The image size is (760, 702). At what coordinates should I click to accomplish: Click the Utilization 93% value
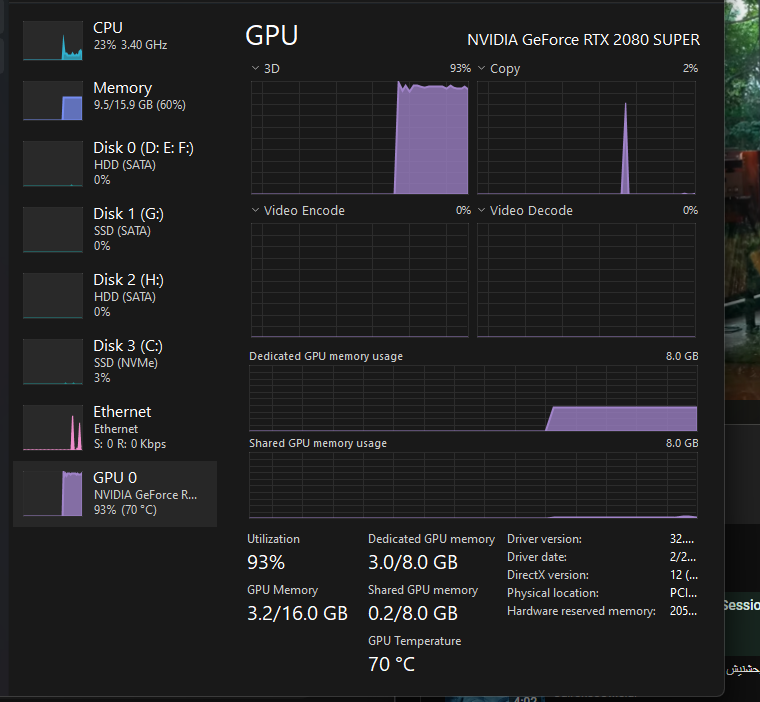(266, 562)
